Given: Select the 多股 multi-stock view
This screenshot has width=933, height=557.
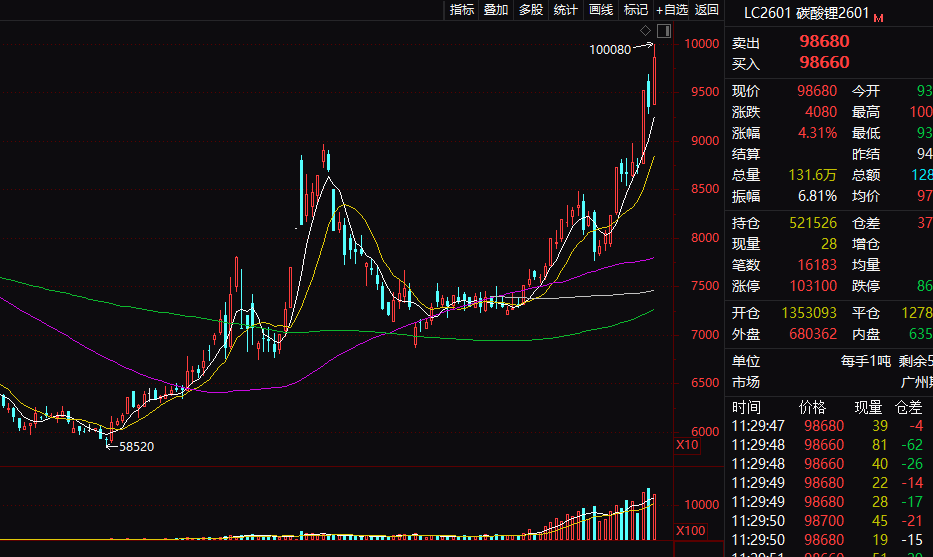Looking at the screenshot, I should click(531, 10).
